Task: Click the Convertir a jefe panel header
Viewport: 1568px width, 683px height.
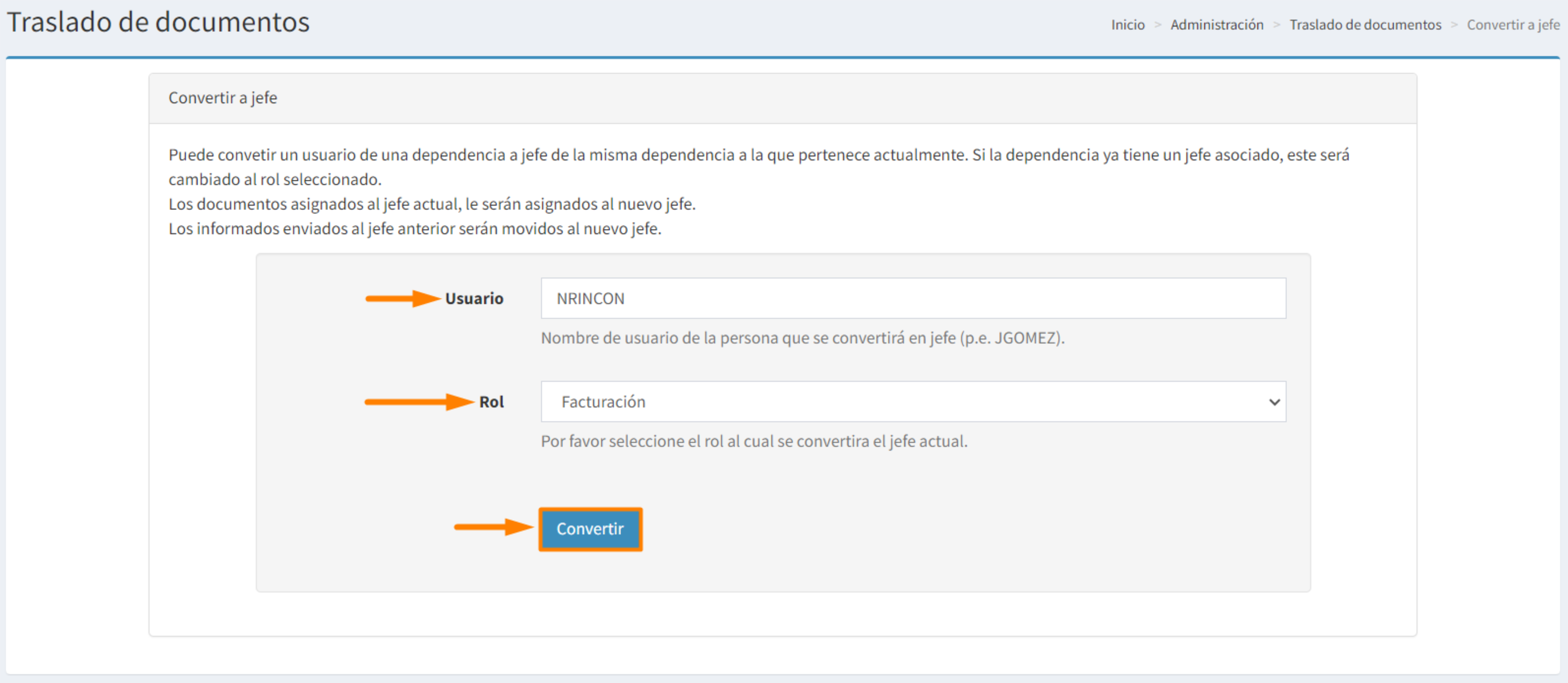Action: [x=783, y=99]
